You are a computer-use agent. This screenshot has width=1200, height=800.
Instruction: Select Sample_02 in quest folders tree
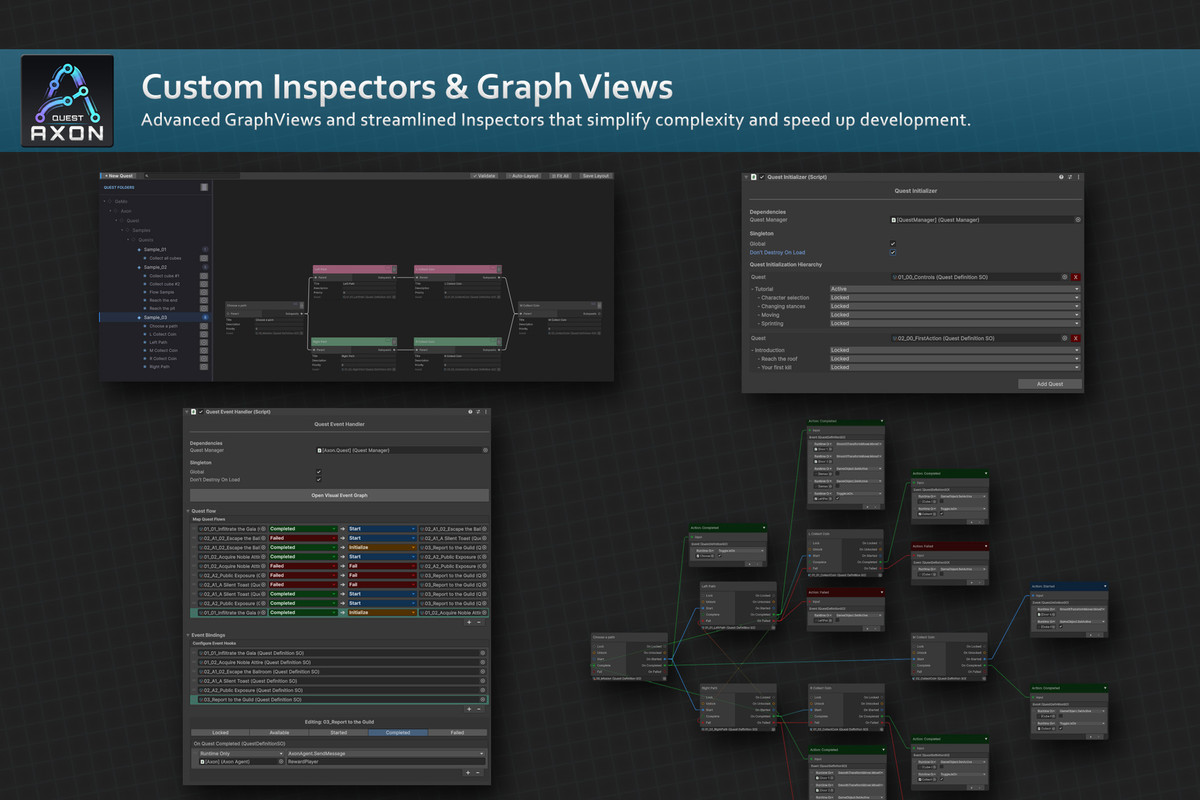click(155, 267)
